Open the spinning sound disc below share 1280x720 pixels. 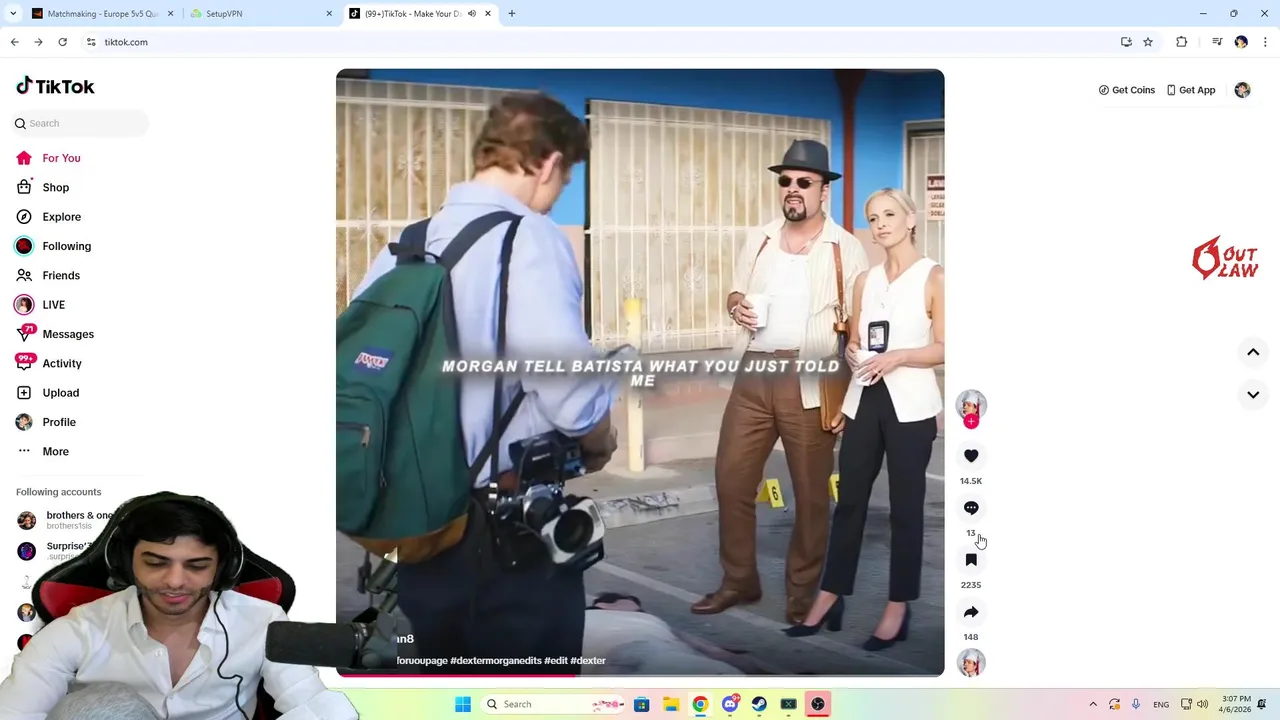tap(971, 663)
